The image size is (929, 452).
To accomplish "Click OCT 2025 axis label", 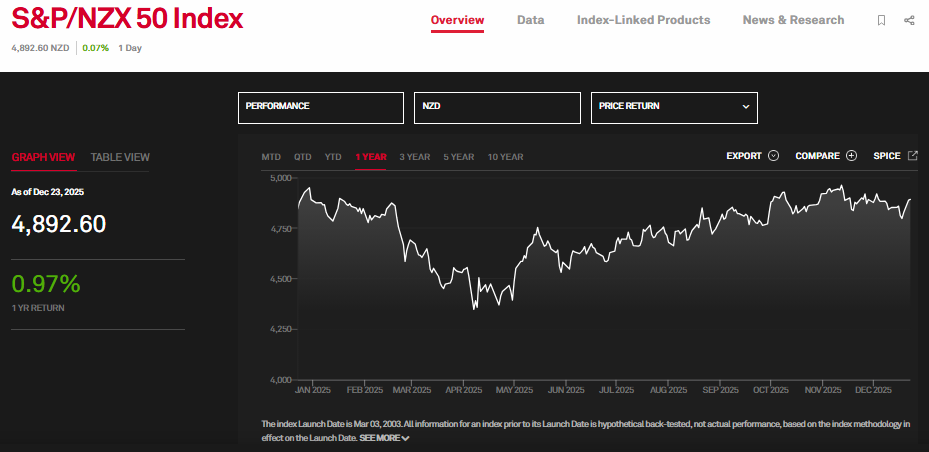I will [x=771, y=390].
